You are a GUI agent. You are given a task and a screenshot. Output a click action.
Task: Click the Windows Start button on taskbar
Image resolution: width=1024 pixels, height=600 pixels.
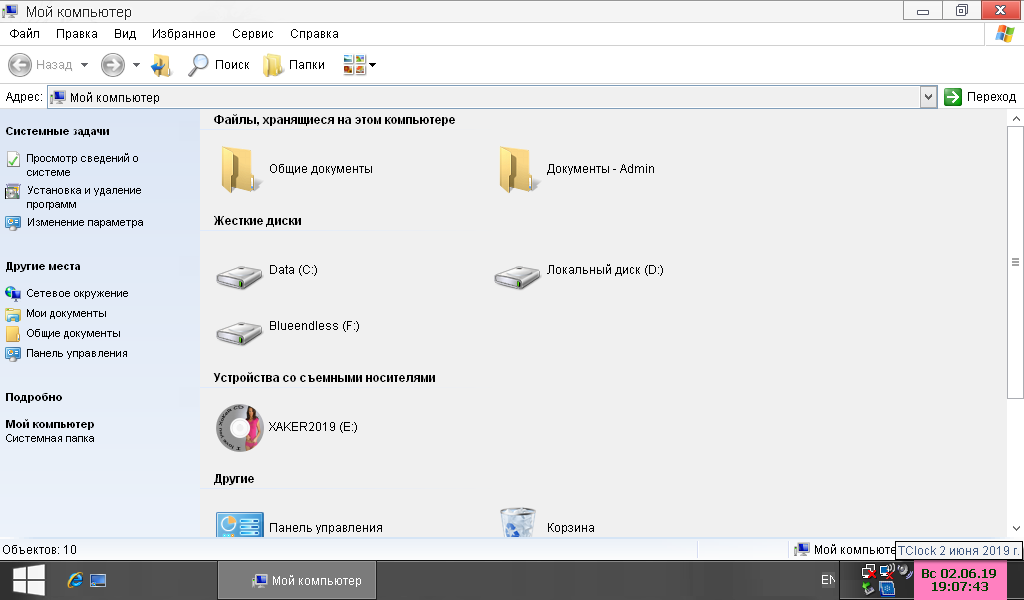pos(27,579)
